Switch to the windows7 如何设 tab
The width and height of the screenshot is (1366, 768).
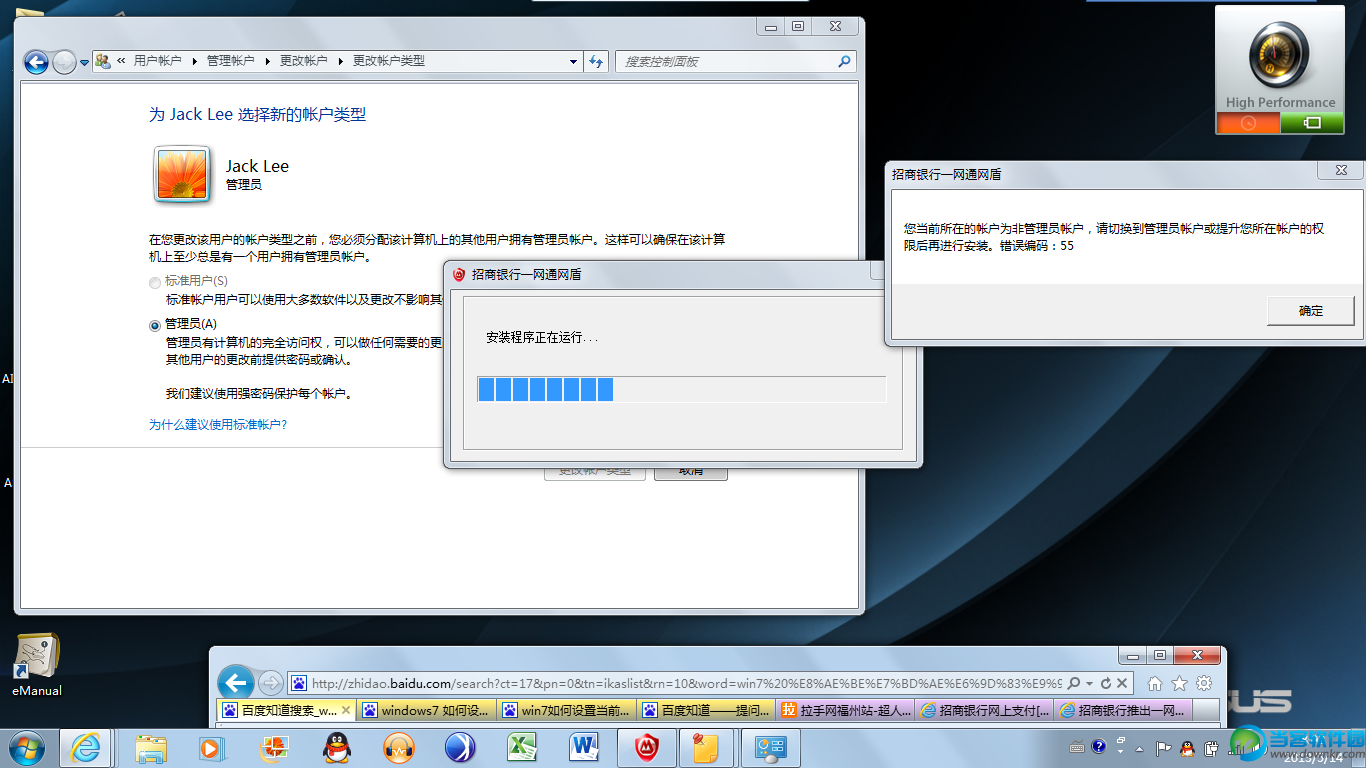(x=426, y=711)
